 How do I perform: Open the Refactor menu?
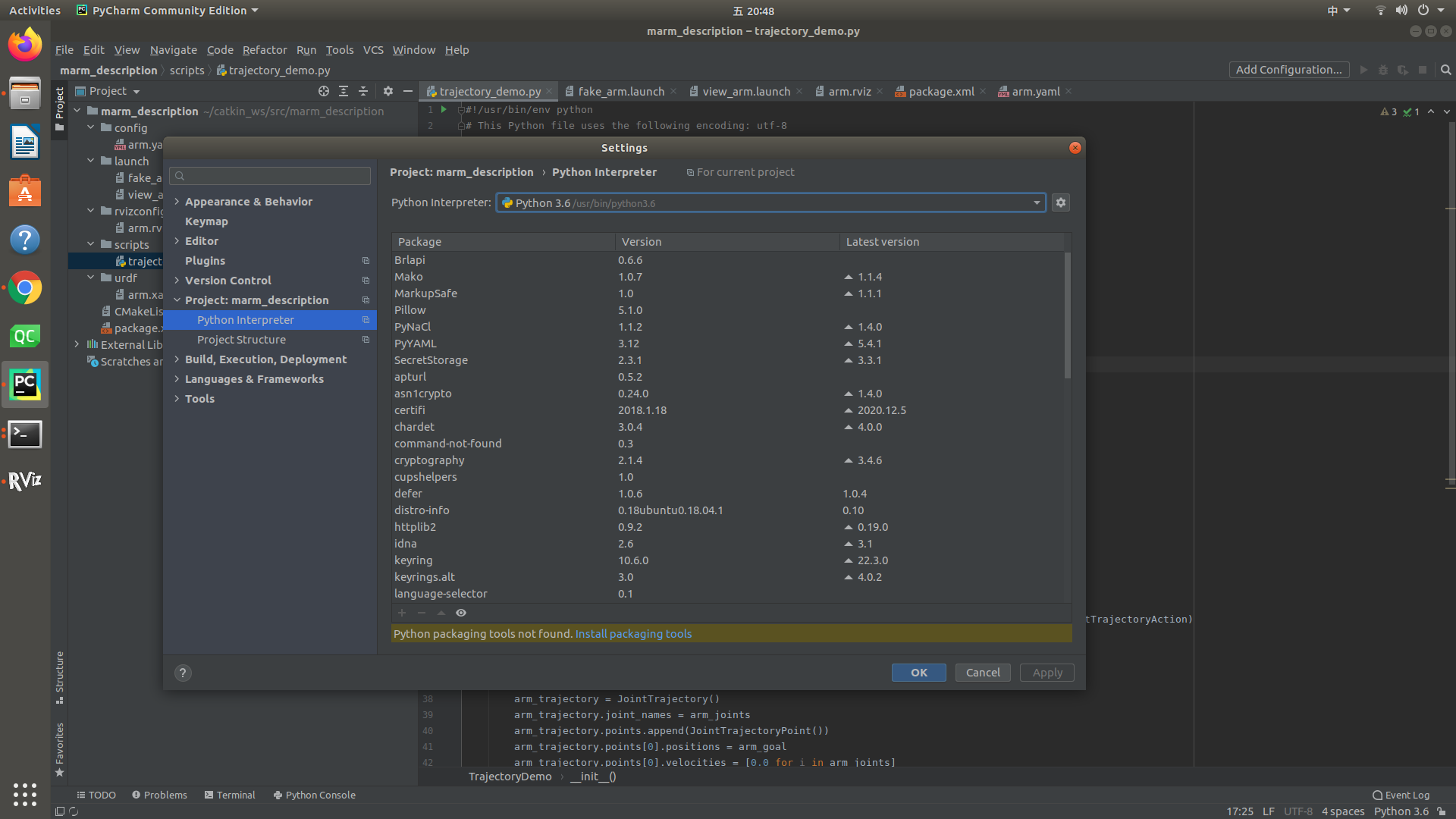point(264,50)
